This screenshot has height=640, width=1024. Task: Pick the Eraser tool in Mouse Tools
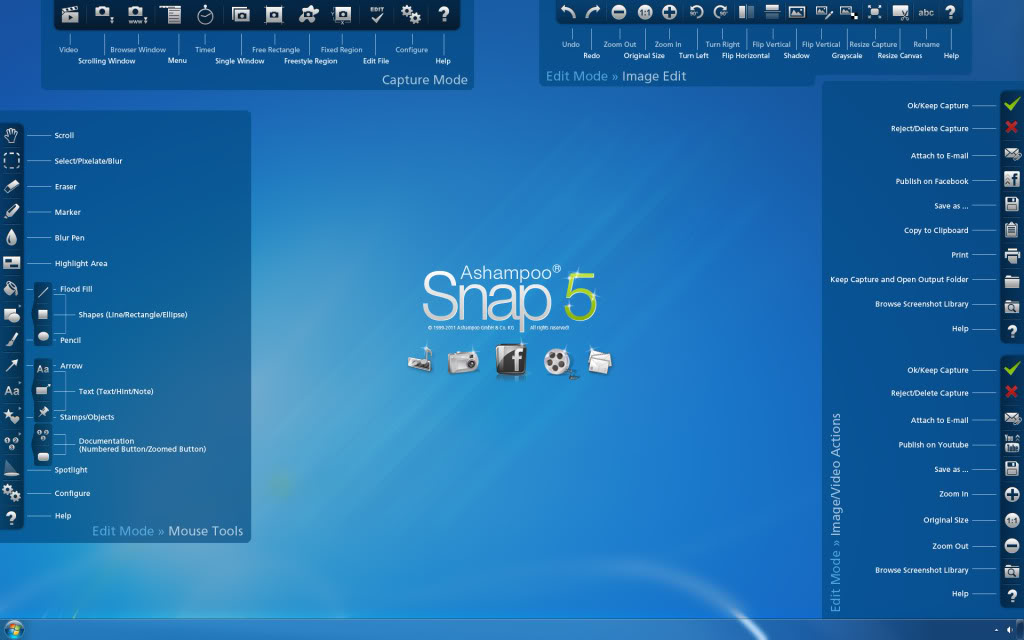11,186
